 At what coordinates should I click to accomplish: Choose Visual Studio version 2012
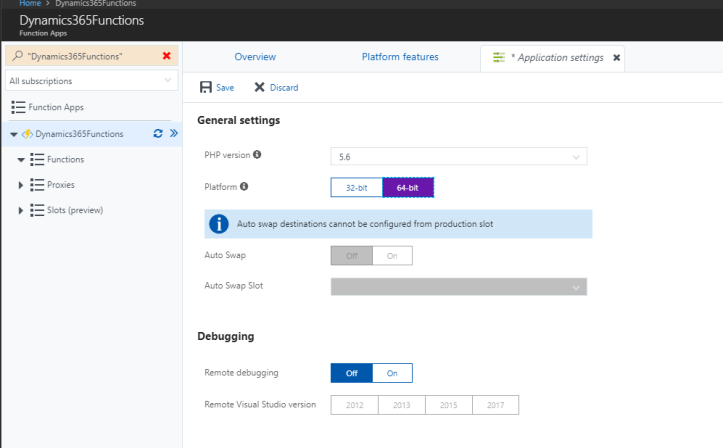pos(355,405)
